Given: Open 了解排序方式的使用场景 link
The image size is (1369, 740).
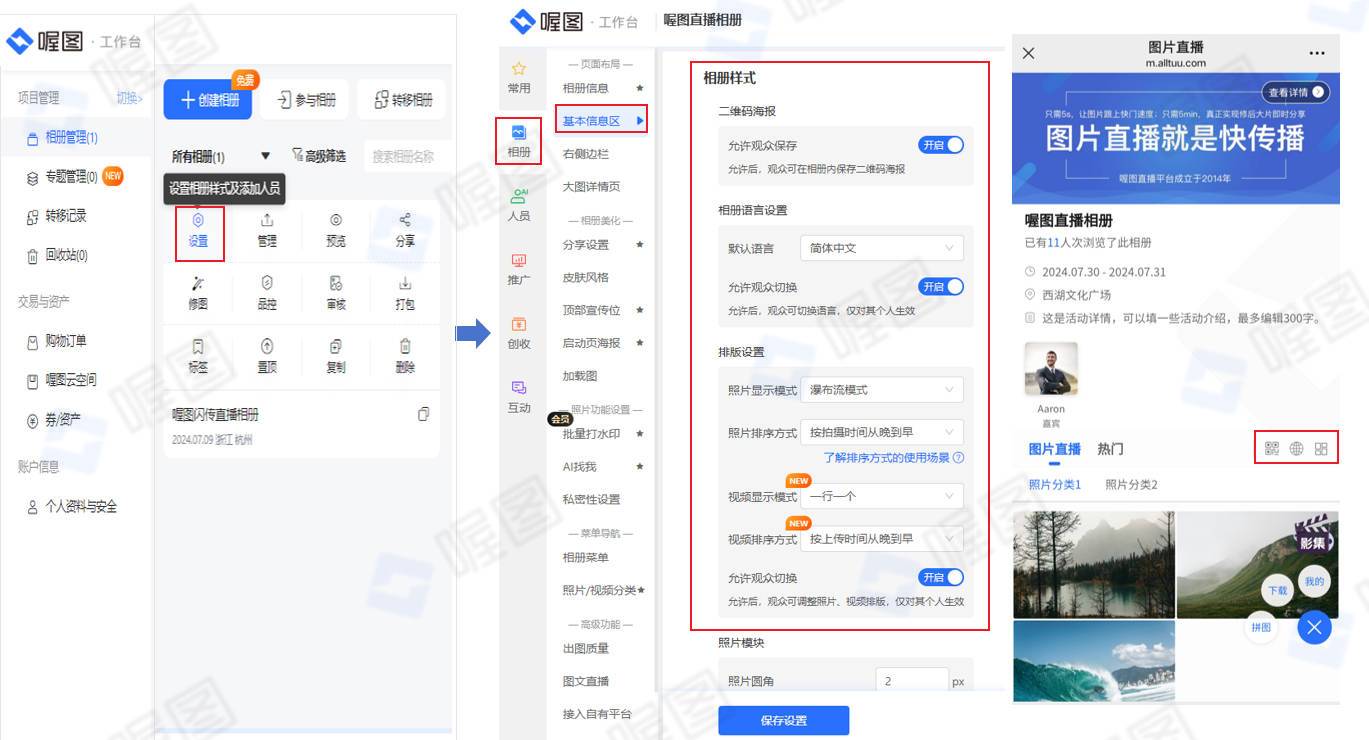Looking at the screenshot, I should (893, 457).
